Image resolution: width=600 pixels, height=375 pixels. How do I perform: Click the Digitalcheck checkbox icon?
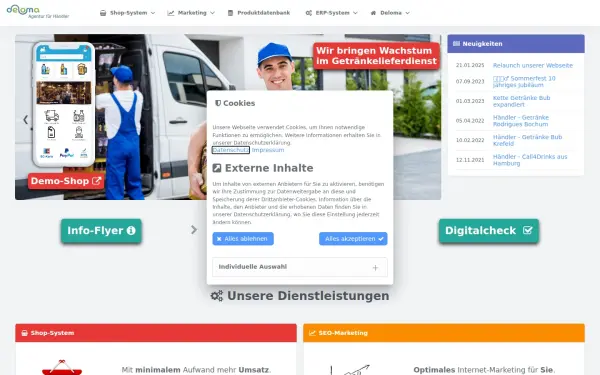(528, 230)
